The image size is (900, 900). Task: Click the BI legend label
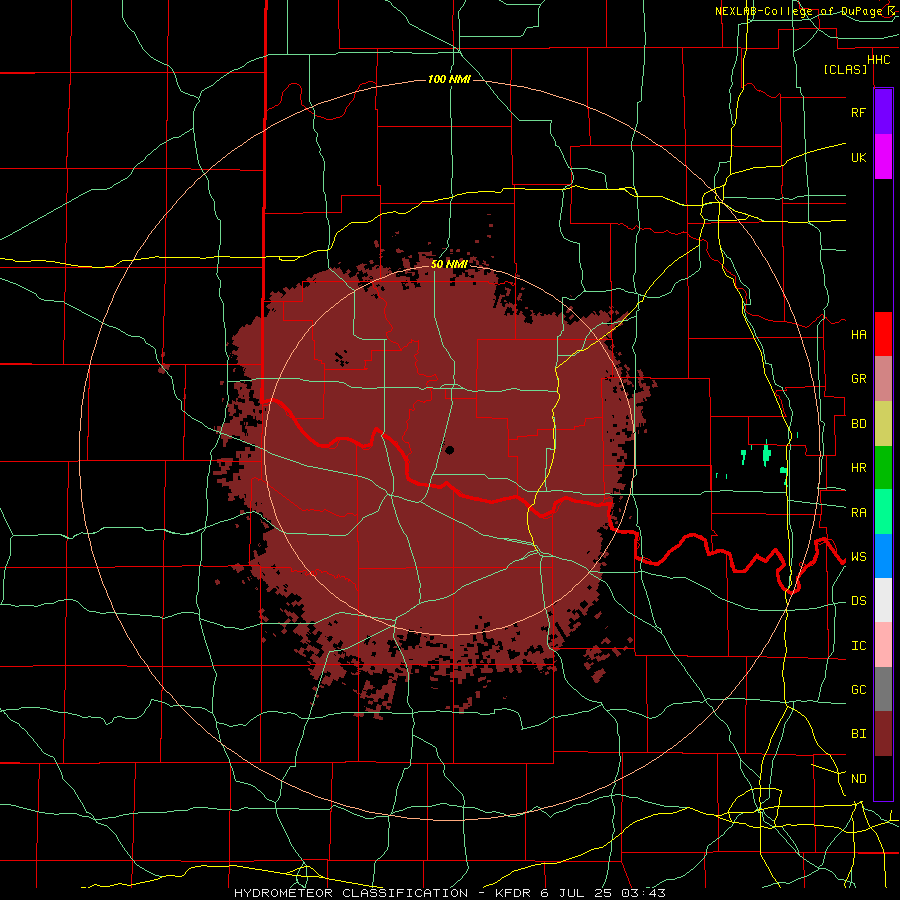[x=858, y=734]
